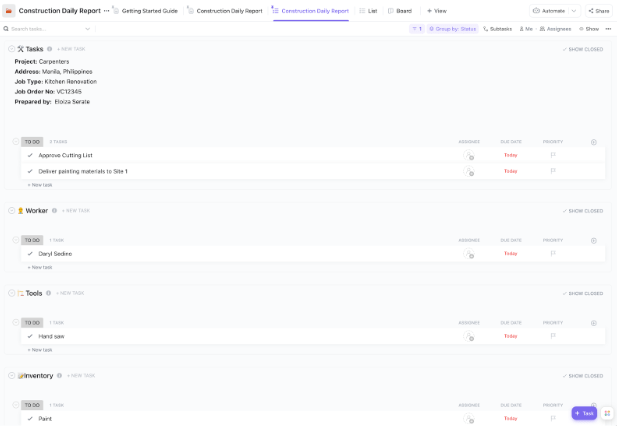Switch to the List view tab
Screen dimensions: 617x427
tap(368, 11)
